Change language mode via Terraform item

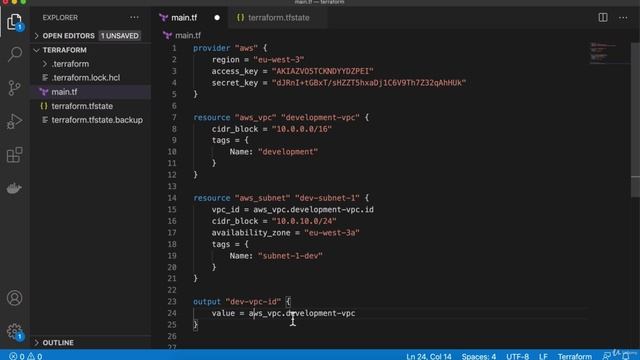tap(575, 356)
